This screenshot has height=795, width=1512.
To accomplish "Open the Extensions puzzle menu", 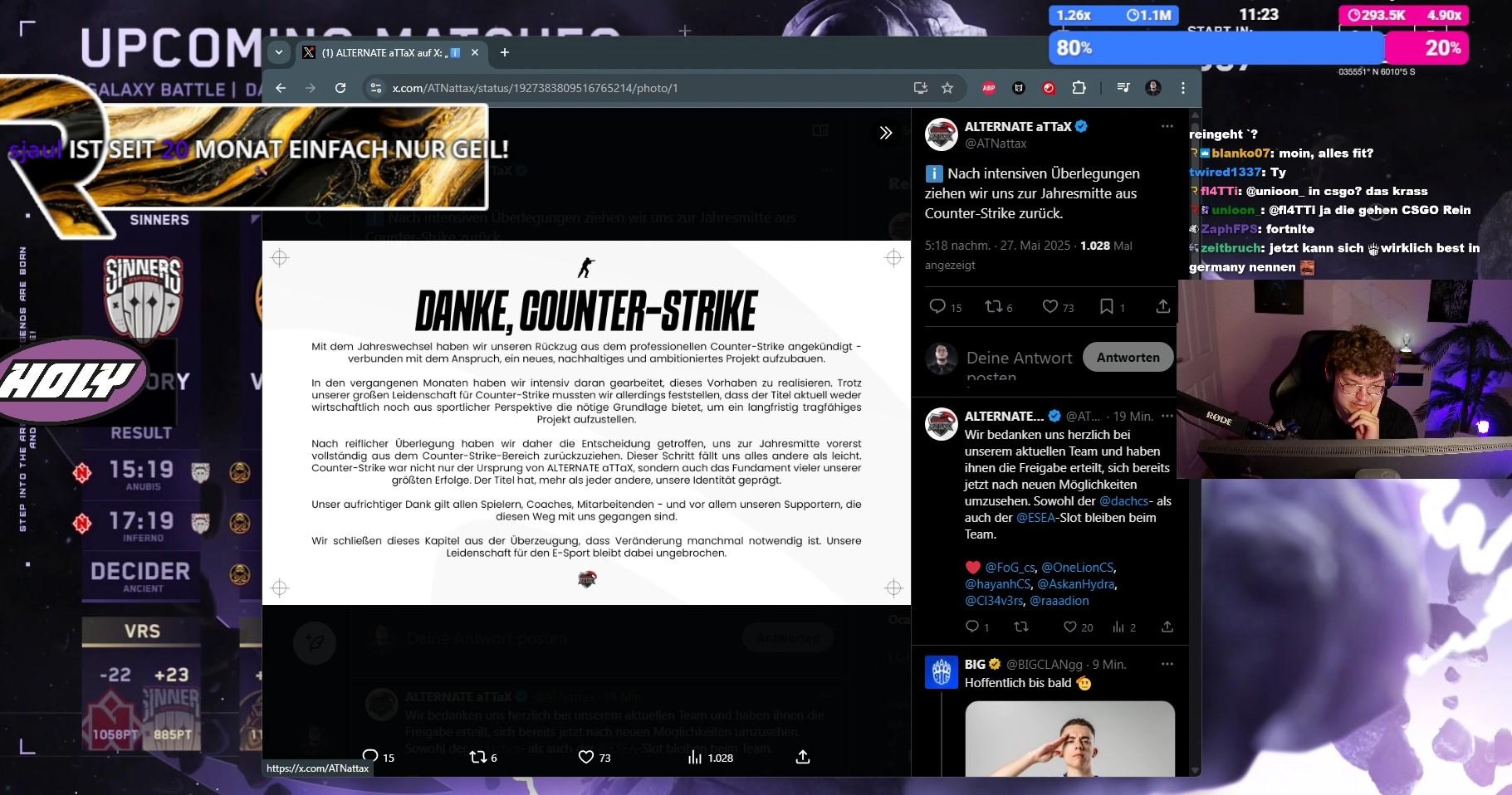I will 1079,88.
